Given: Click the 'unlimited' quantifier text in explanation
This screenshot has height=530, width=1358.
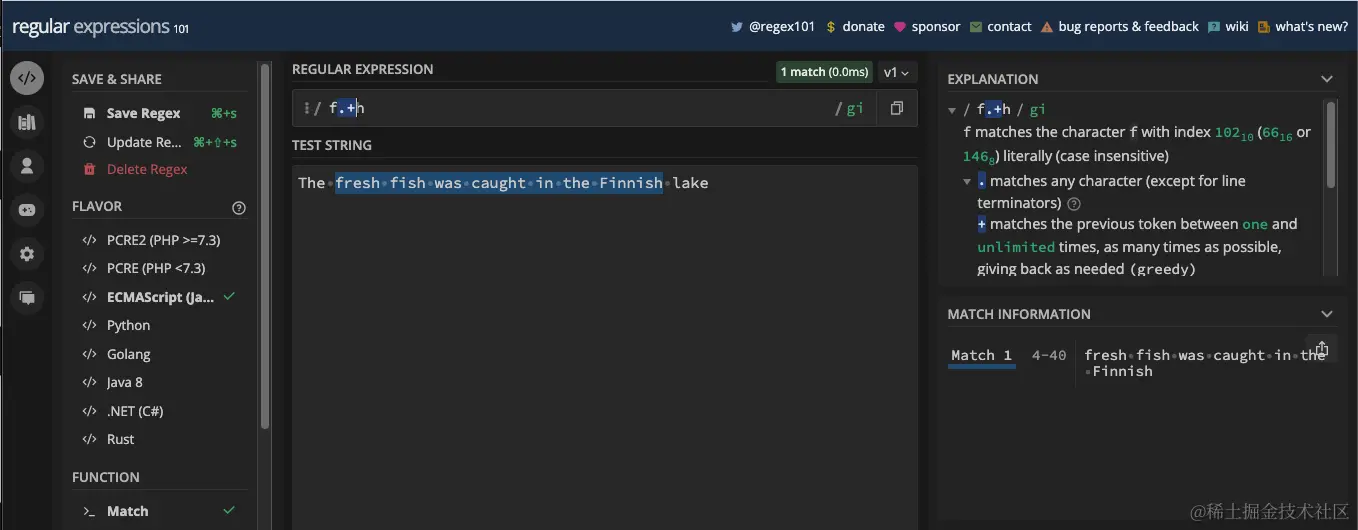Looking at the screenshot, I should pyautogui.click(x=1016, y=246).
